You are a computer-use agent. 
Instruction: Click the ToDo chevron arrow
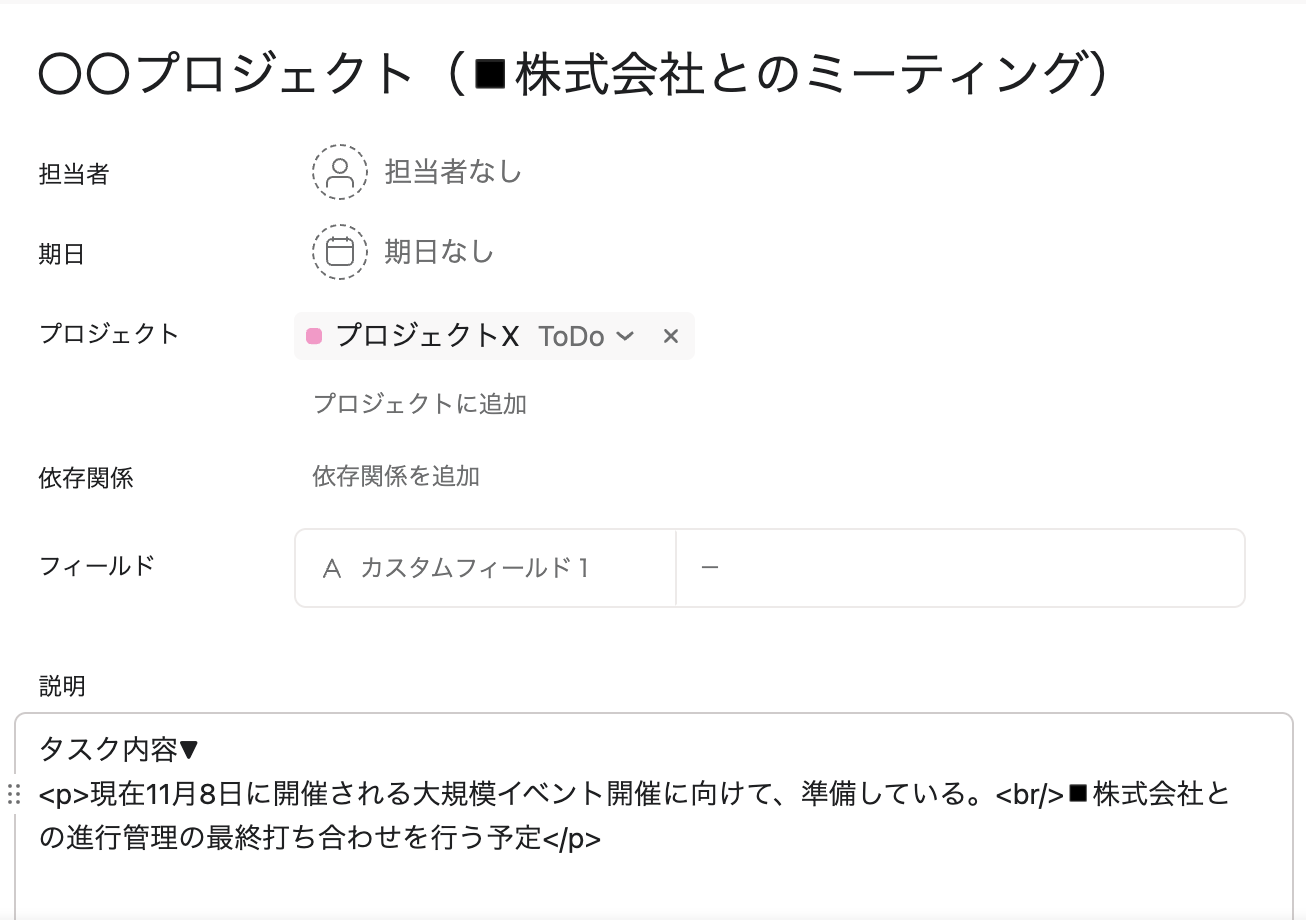pos(625,336)
